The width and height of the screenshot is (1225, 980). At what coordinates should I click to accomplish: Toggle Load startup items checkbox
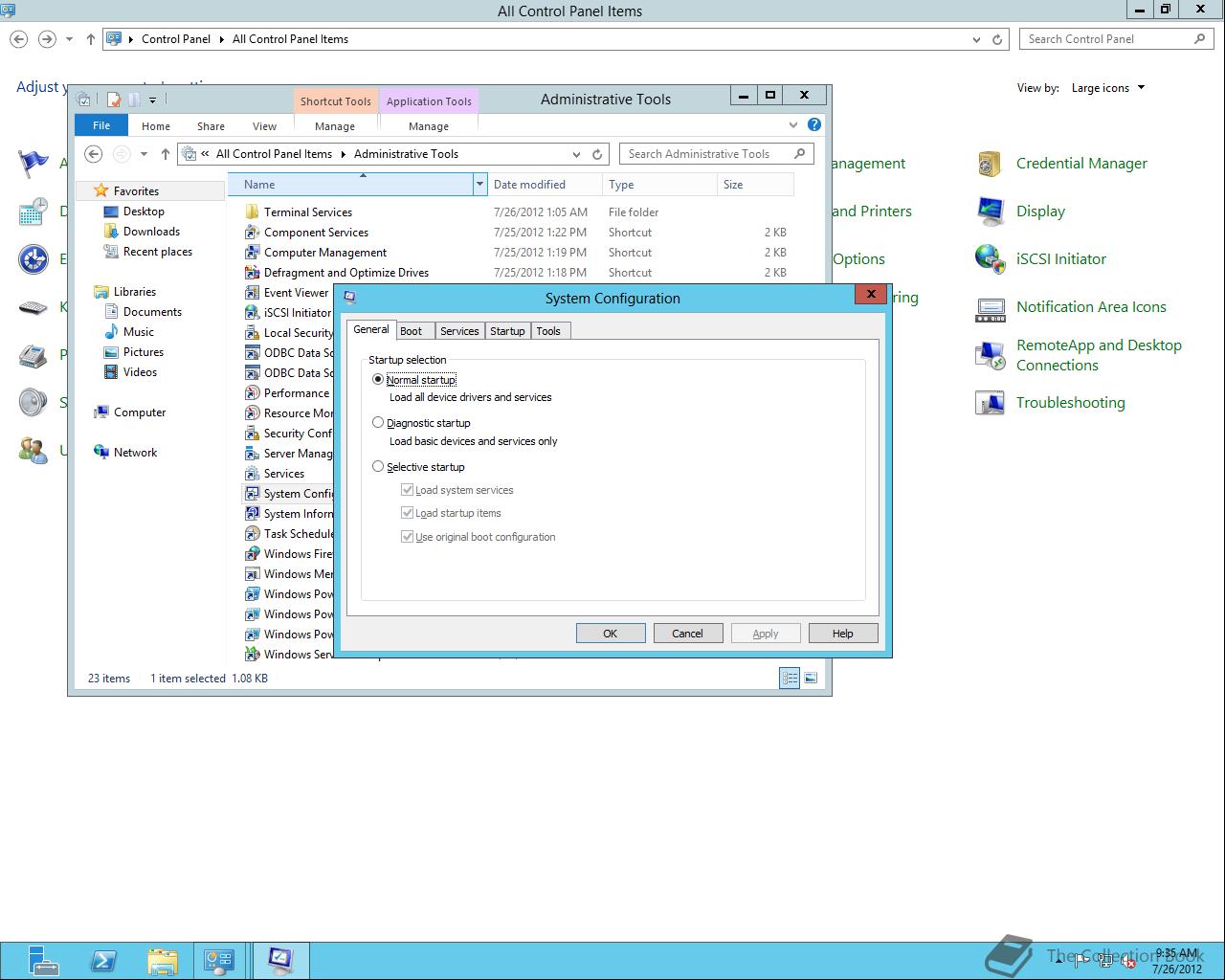click(408, 513)
